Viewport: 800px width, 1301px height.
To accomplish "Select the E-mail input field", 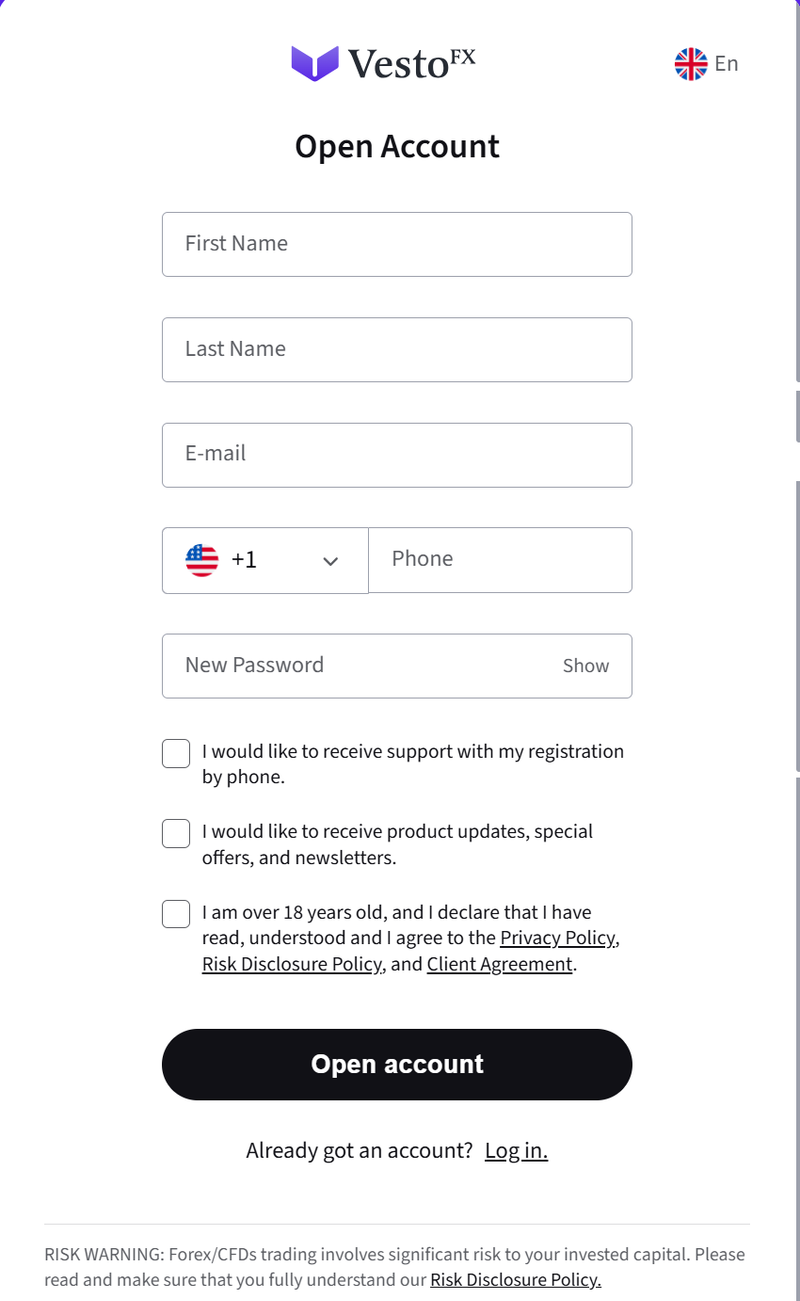I will coord(397,455).
